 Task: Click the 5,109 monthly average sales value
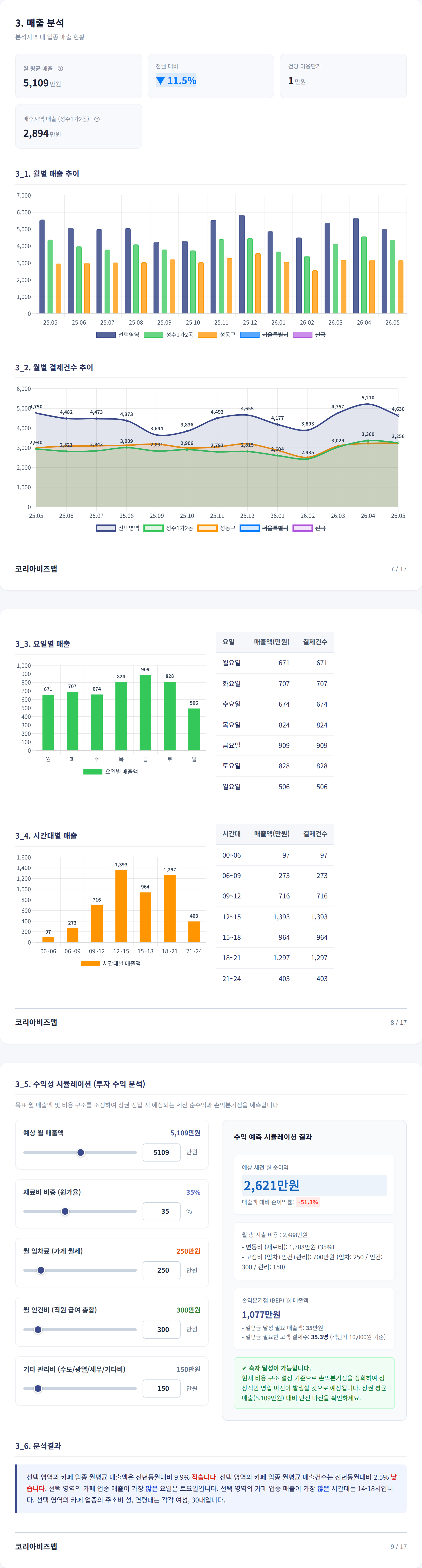coord(36,83)
